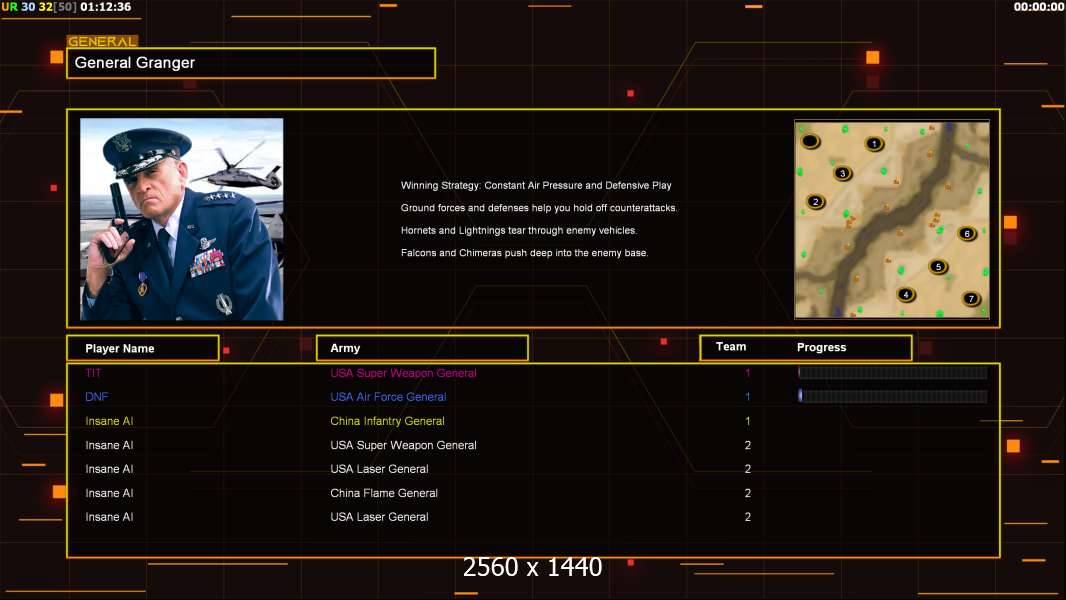1066x600 pixels.
Task: Click China Flame General army
Action: point(384,493)
